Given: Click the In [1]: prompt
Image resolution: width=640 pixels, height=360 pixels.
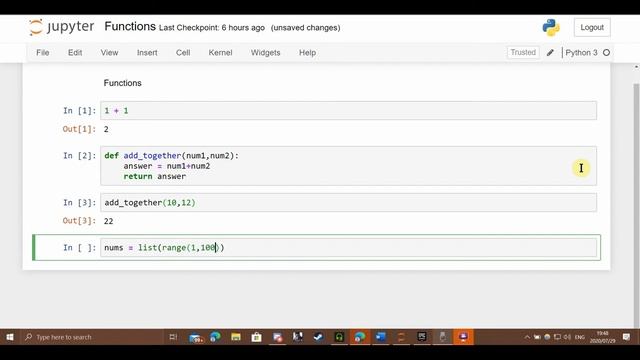Looking at the screenshot, I should click(79, 111).
